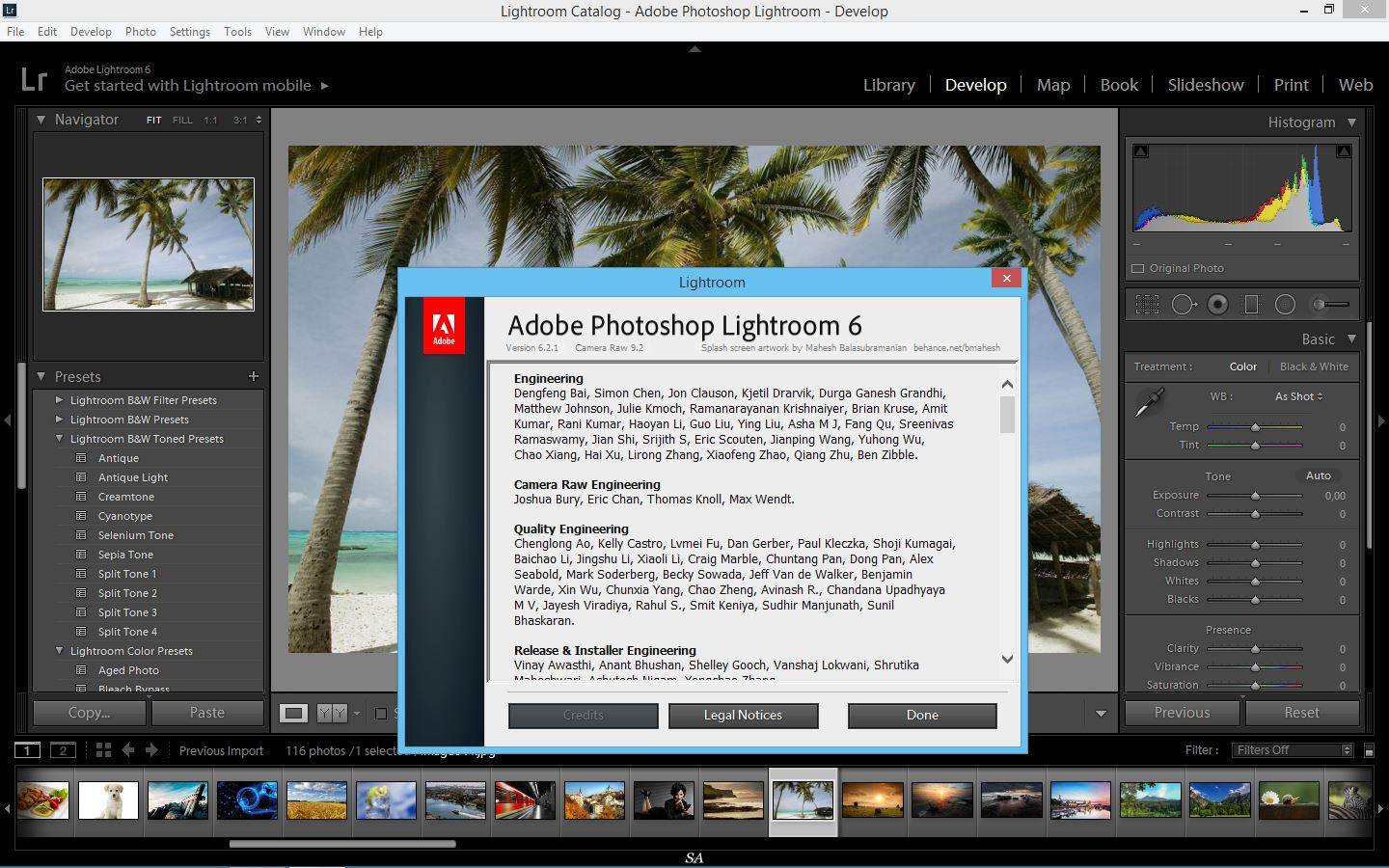Select the Red Eye Correction tool

pos(1218,305)
